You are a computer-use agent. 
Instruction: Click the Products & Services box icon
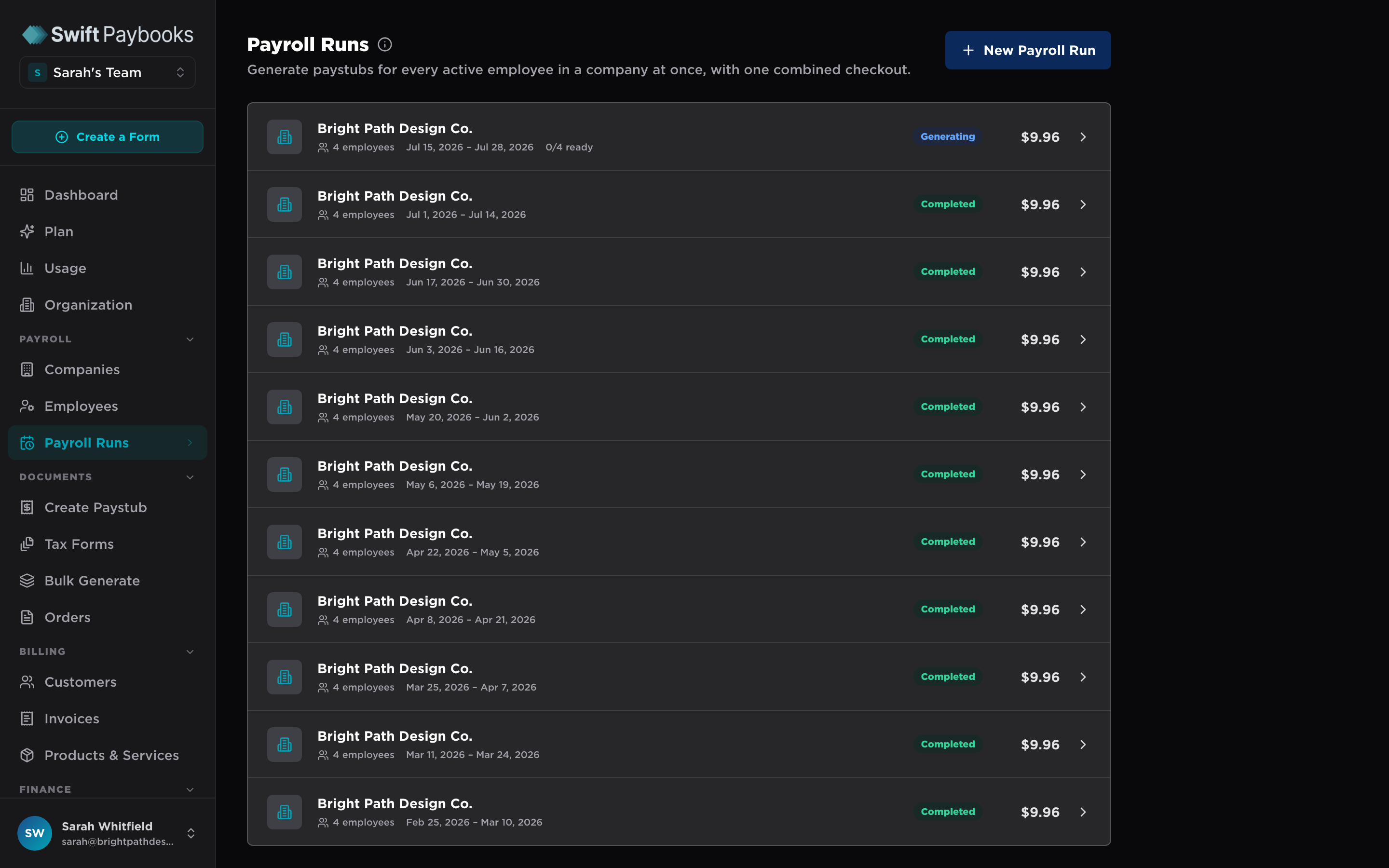click(x=27, y=756)
